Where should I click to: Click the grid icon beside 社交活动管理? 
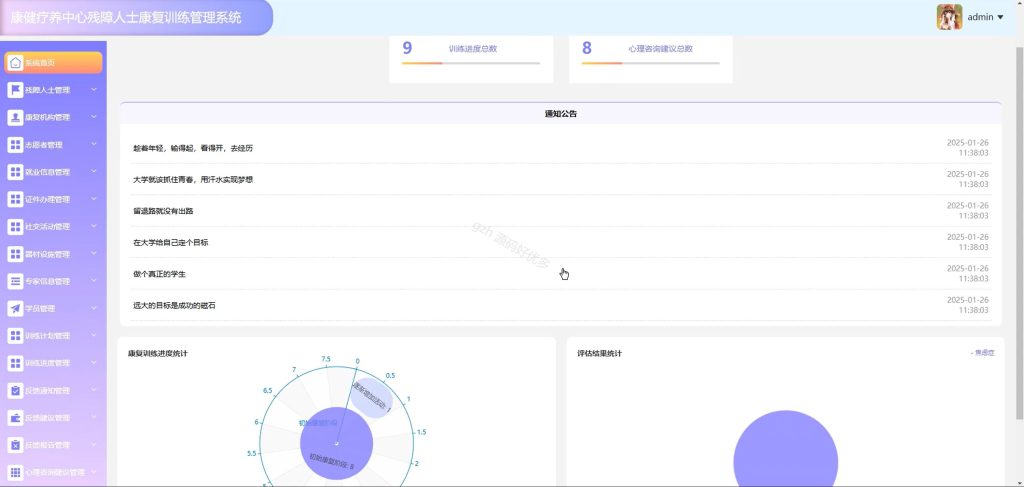pyautogui.click(x=15, y=227)
